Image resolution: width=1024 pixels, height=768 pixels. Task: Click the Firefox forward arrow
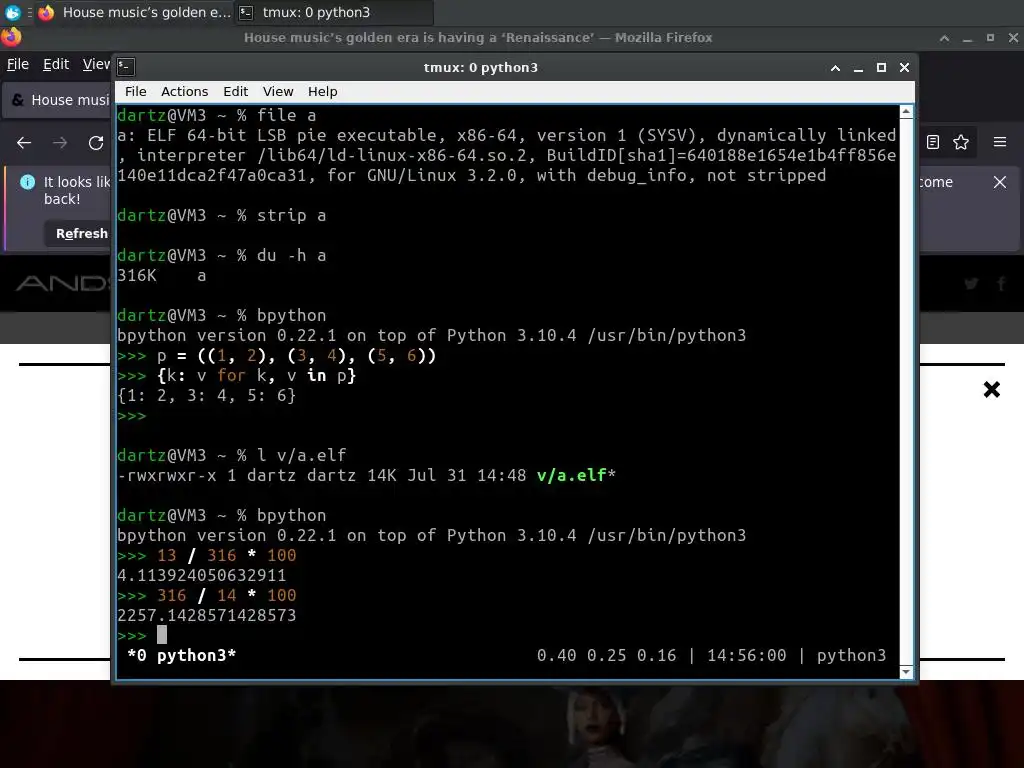[60, 142]
